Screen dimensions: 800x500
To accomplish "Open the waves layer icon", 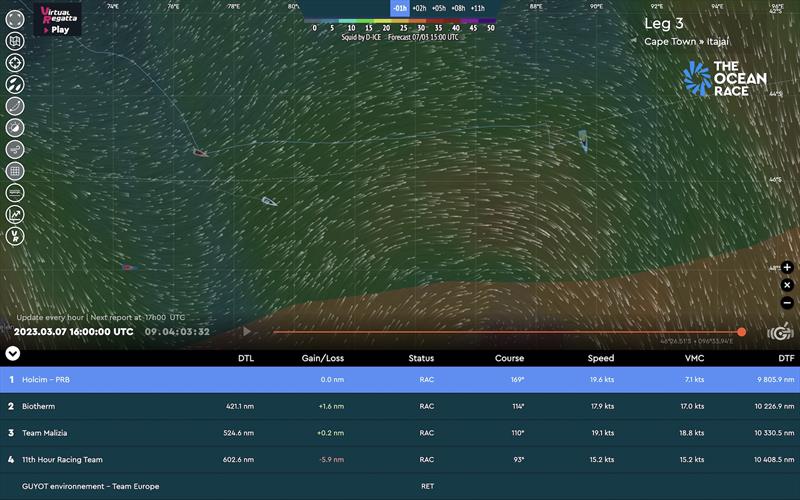I will point(15,193).
